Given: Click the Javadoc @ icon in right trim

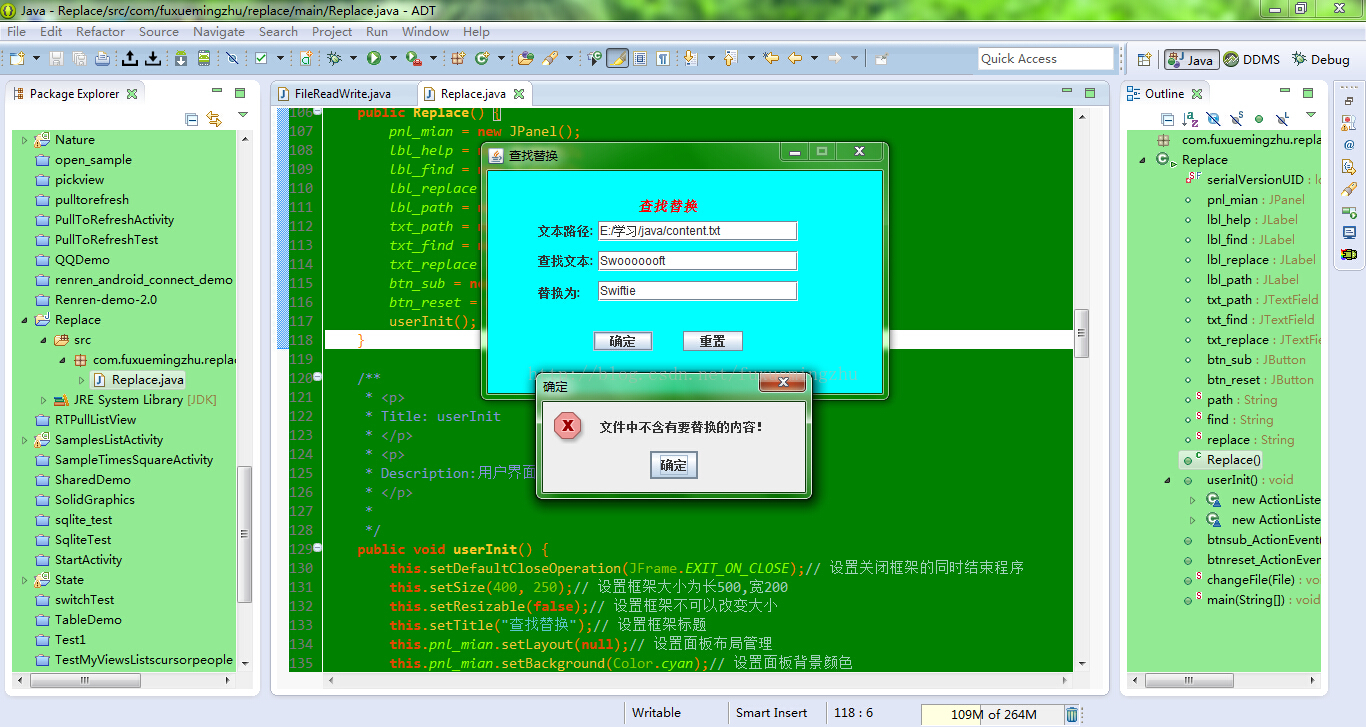Looking at the screenshot, I should point(1349,145).
